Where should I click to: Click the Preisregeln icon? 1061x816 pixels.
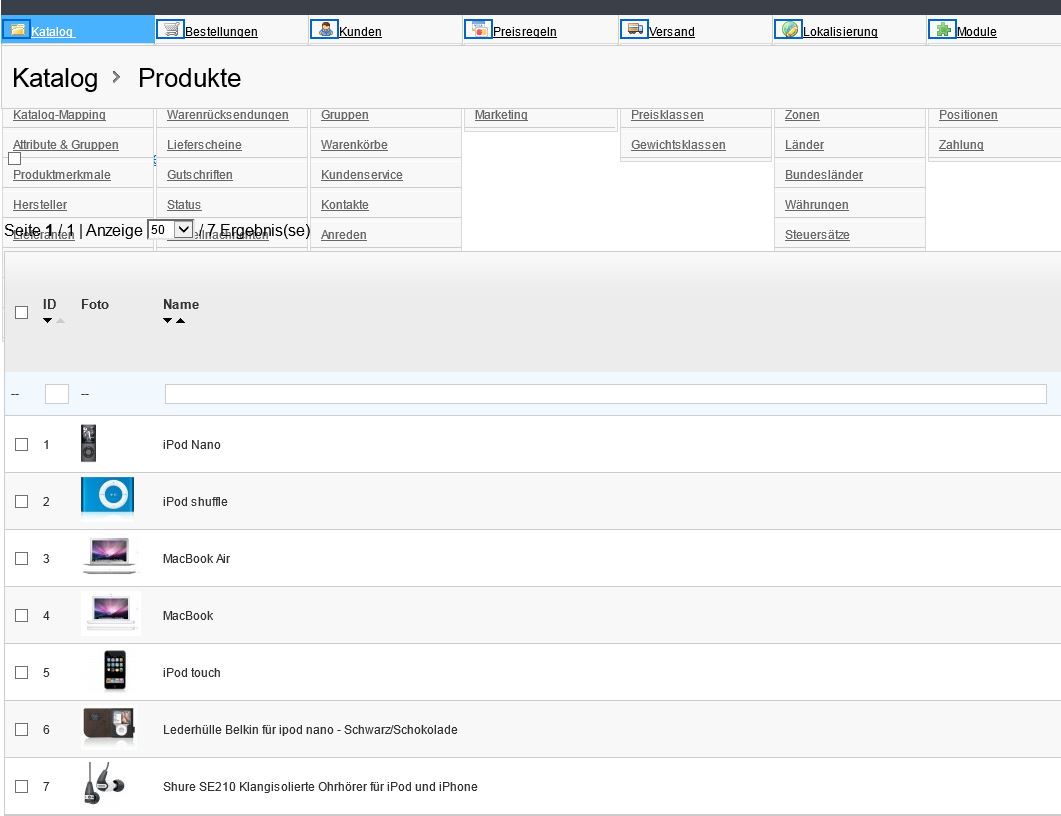pyautogui.click(x=478, y=29)
